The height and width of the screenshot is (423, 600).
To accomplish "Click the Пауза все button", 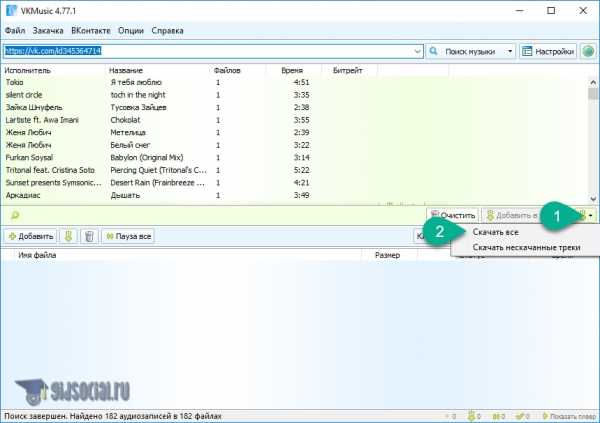I will tap(128, 237).
